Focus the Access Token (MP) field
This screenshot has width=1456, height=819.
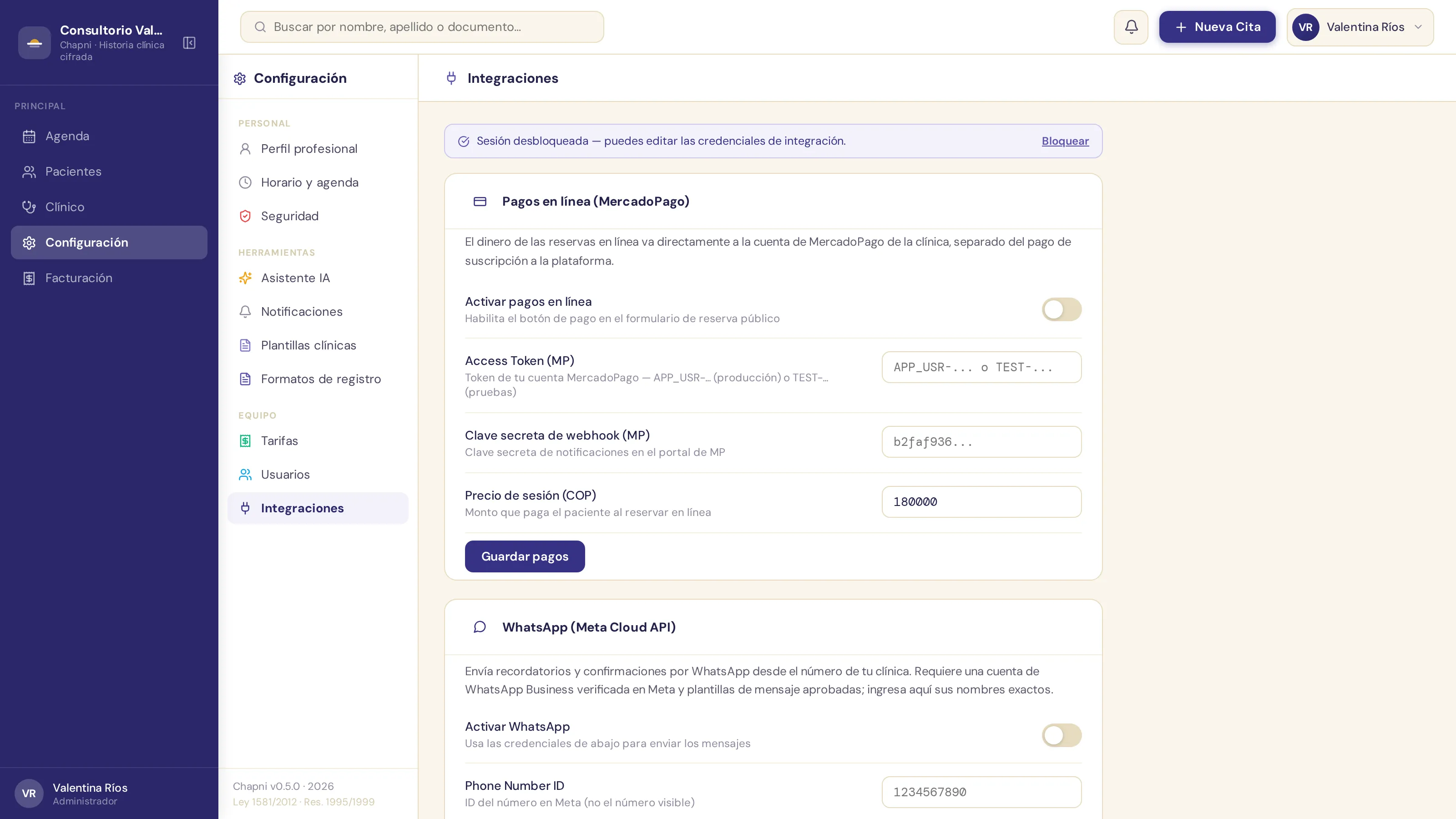(981, 367)
